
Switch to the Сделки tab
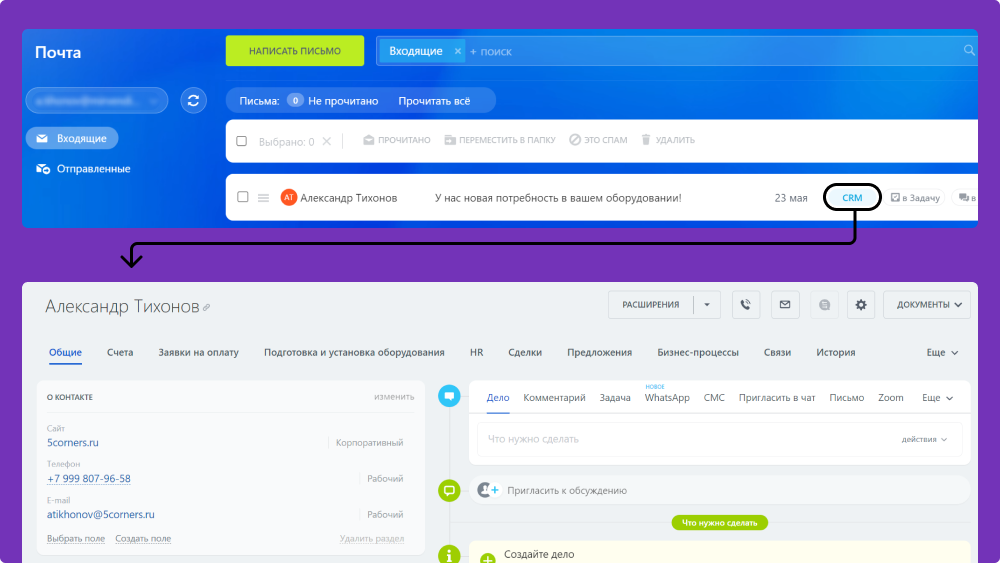pos(525,353)
